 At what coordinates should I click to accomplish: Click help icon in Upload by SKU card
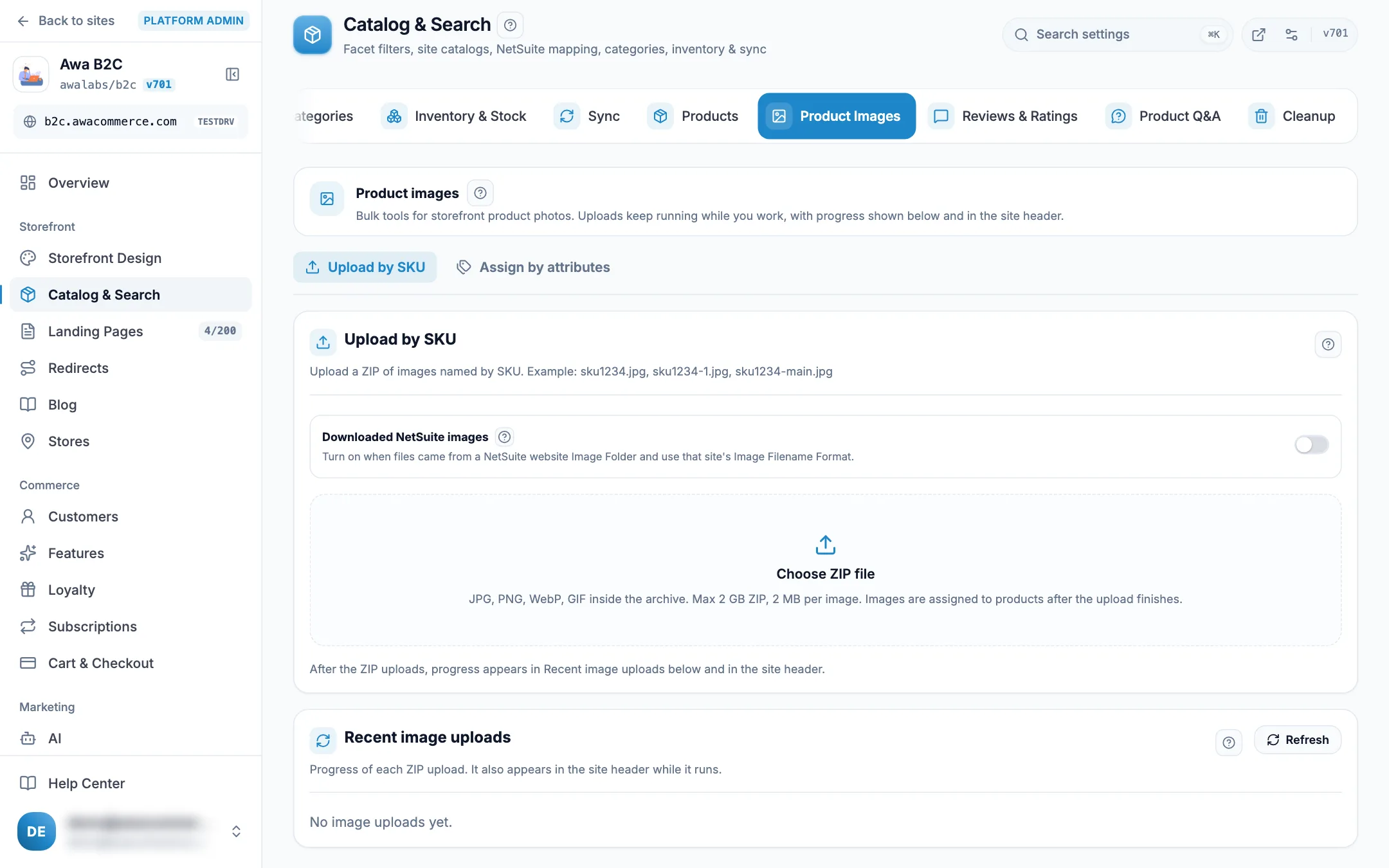pos(1328,345)
